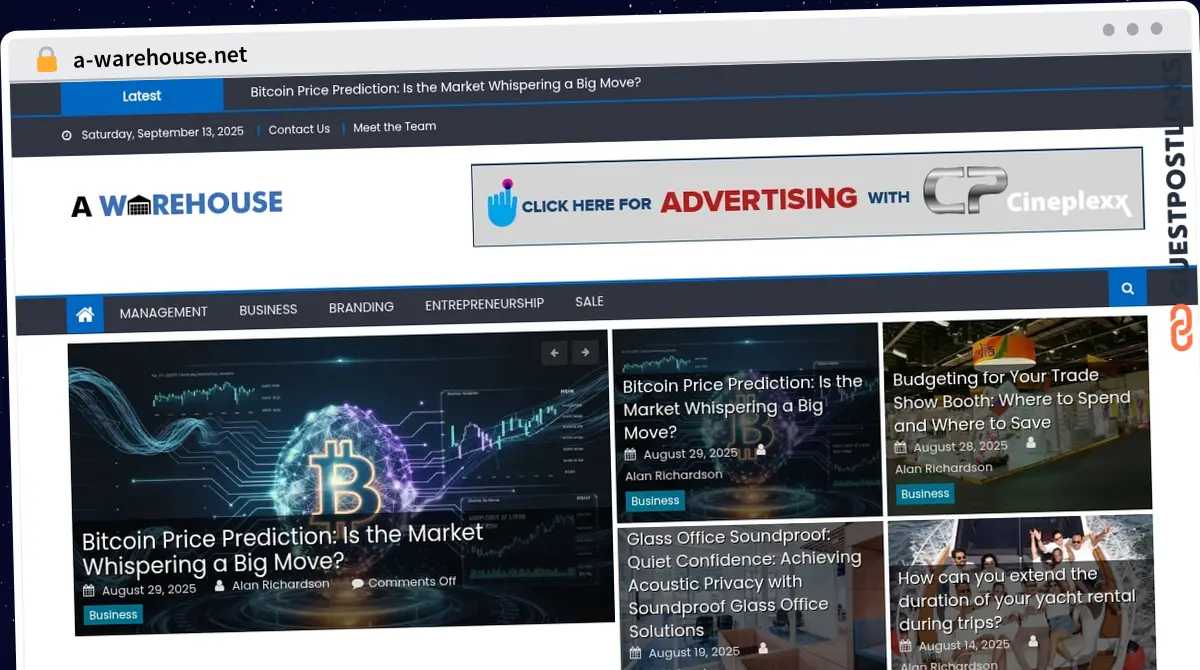Click Alan Richardson on Trade Show card
This screenshot has height=670, width=1200.
click(944, 468)
